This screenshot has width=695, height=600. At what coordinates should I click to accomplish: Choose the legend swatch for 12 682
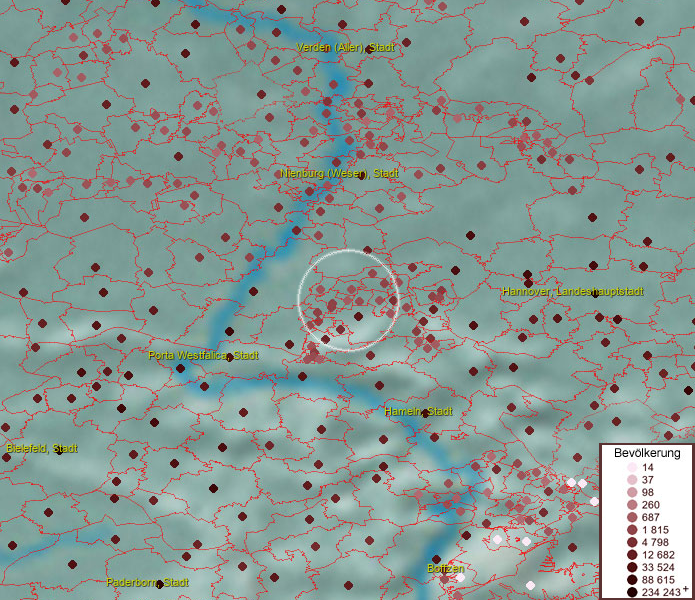(632, 555)
